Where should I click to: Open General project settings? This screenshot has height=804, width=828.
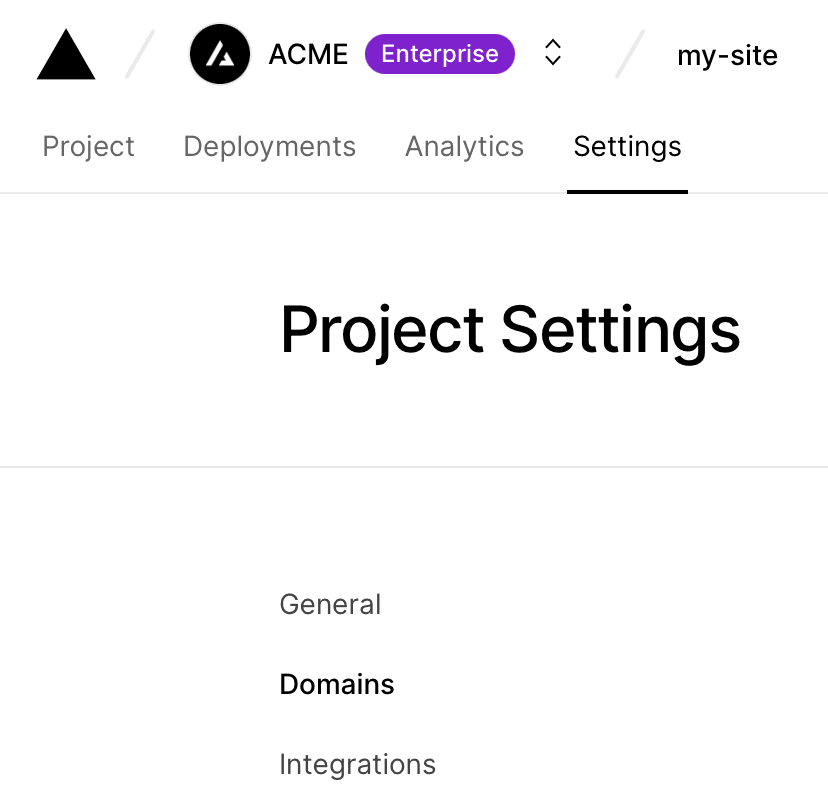(x=330, y=604)
